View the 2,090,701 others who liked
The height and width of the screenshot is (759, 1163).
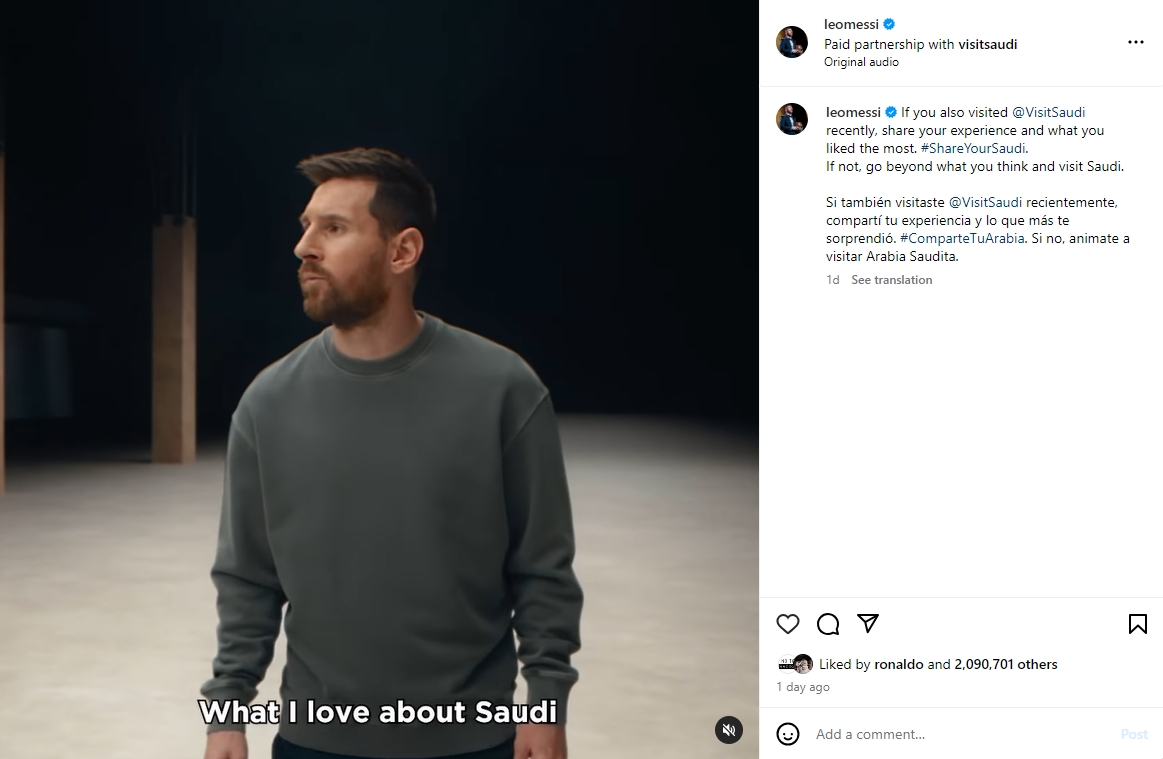[x=1005, y=664]
